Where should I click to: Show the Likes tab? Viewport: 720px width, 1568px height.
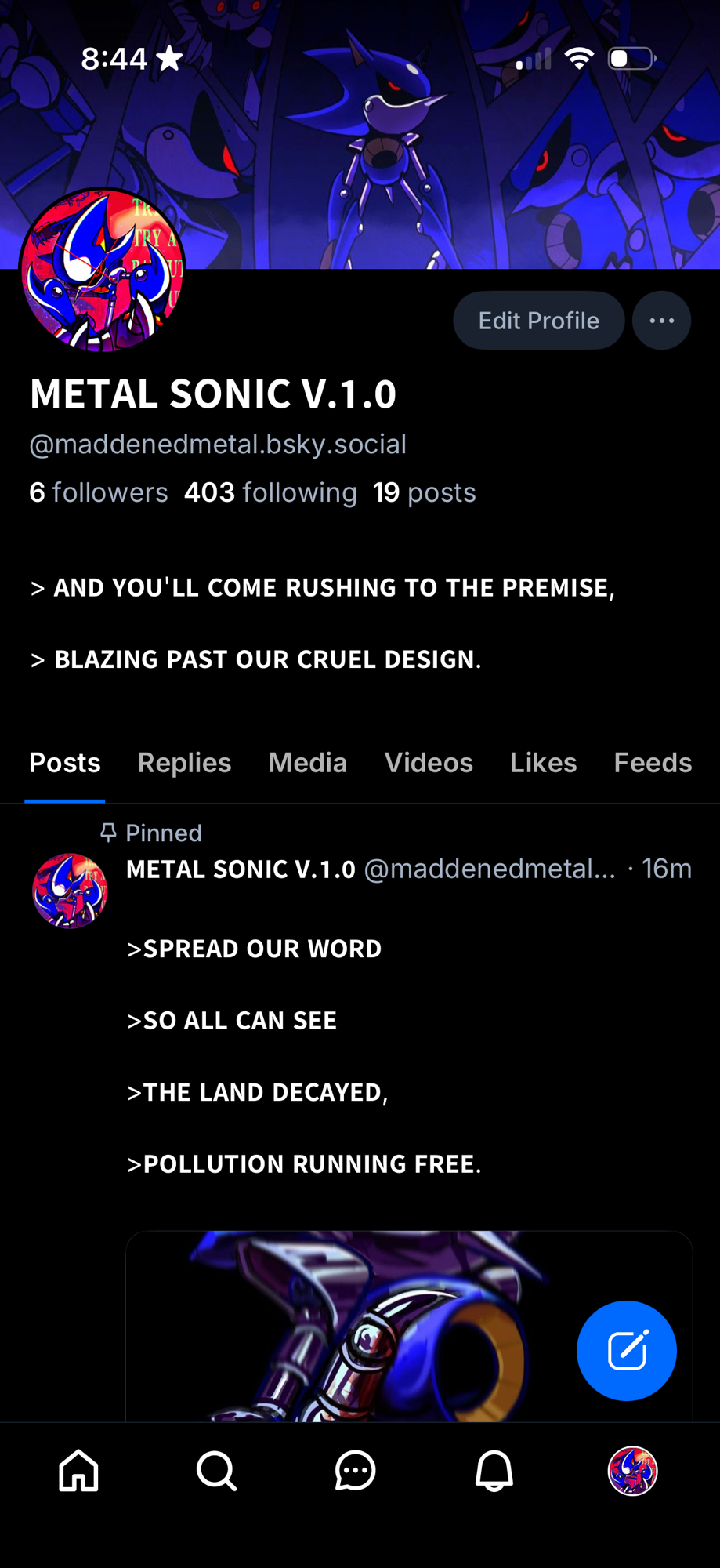click(543, 763)
